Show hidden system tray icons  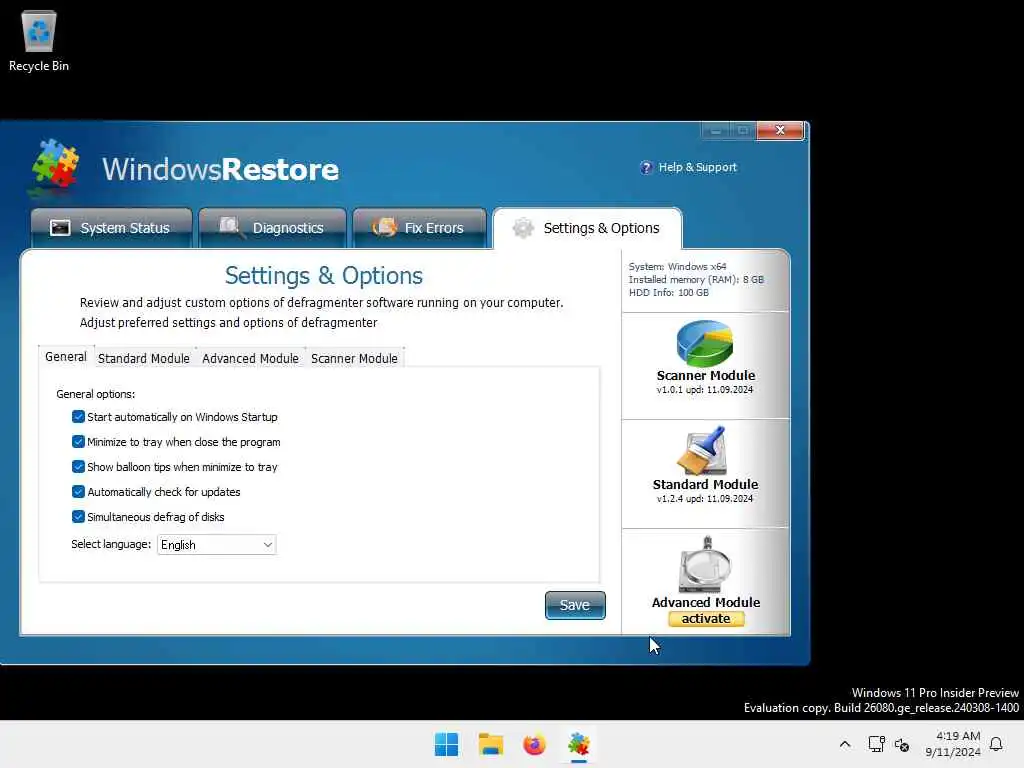[844, 744]
